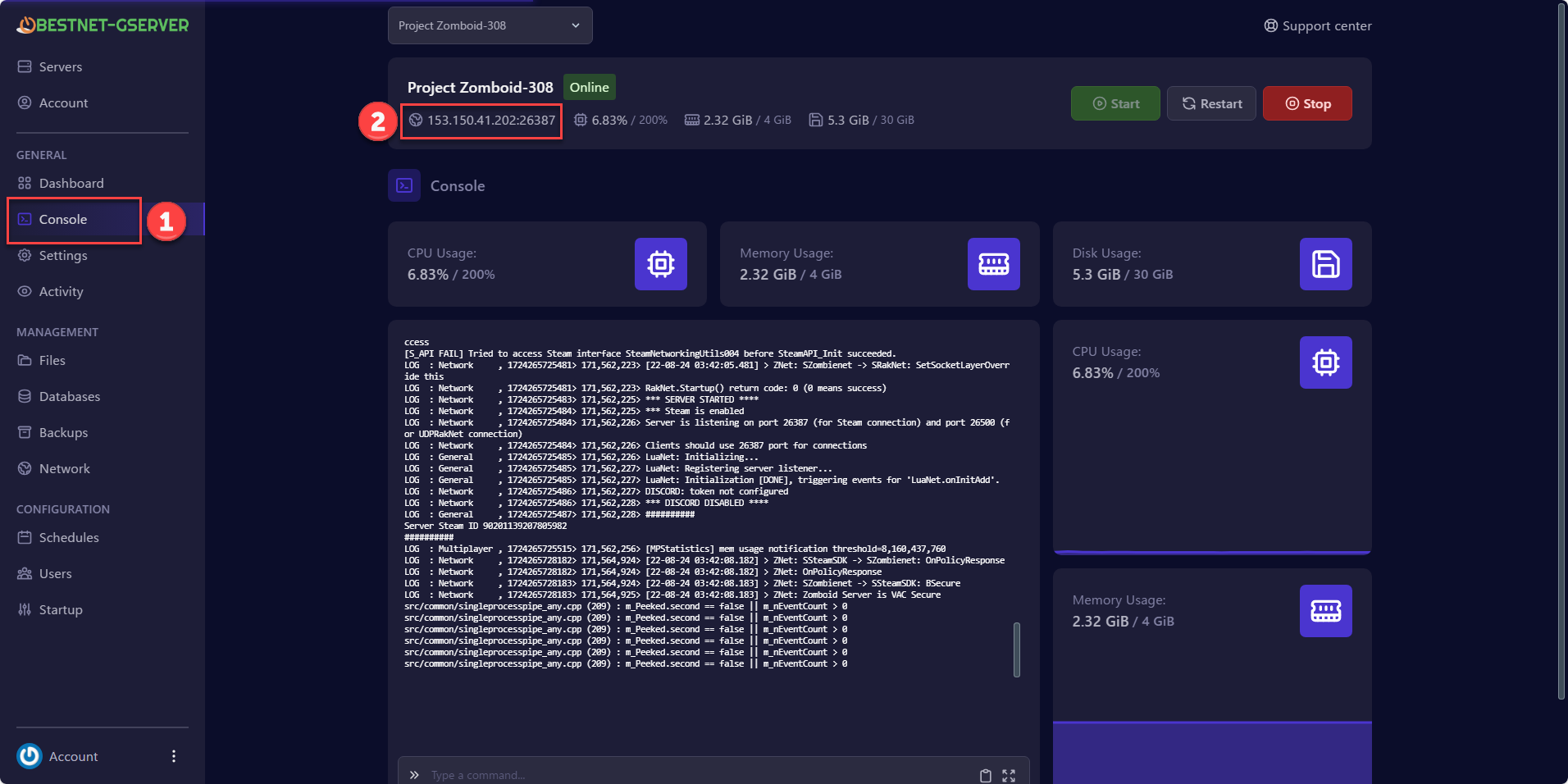Click the expand fullscreen icon in command bar
The height and width of the screenshot is (784, 1568).
[1009, 776]
